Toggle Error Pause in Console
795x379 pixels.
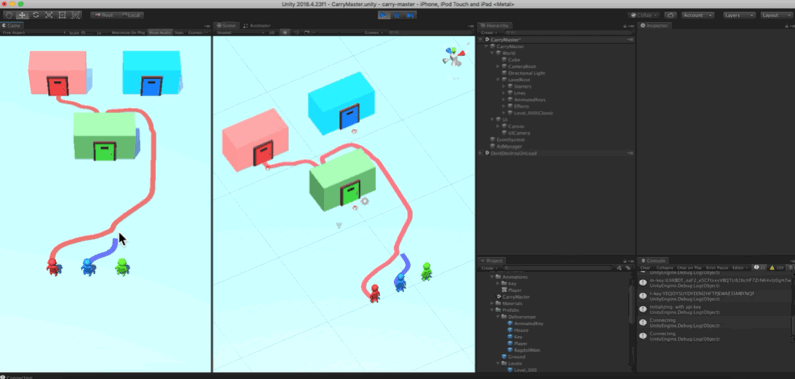(717, 268)
